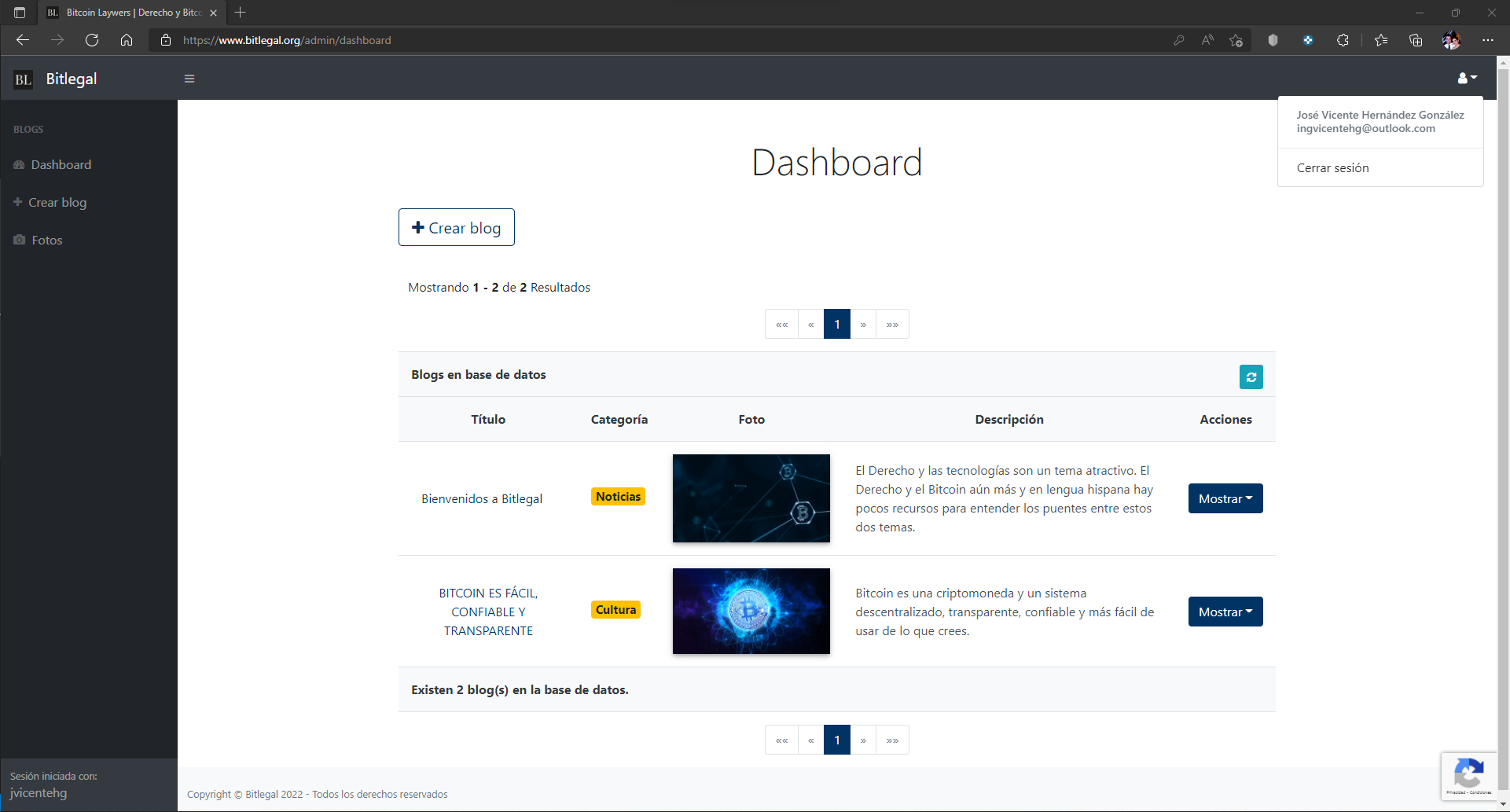Click the Crear blog button
This screenshot has height=812, width=1510.
457,227
